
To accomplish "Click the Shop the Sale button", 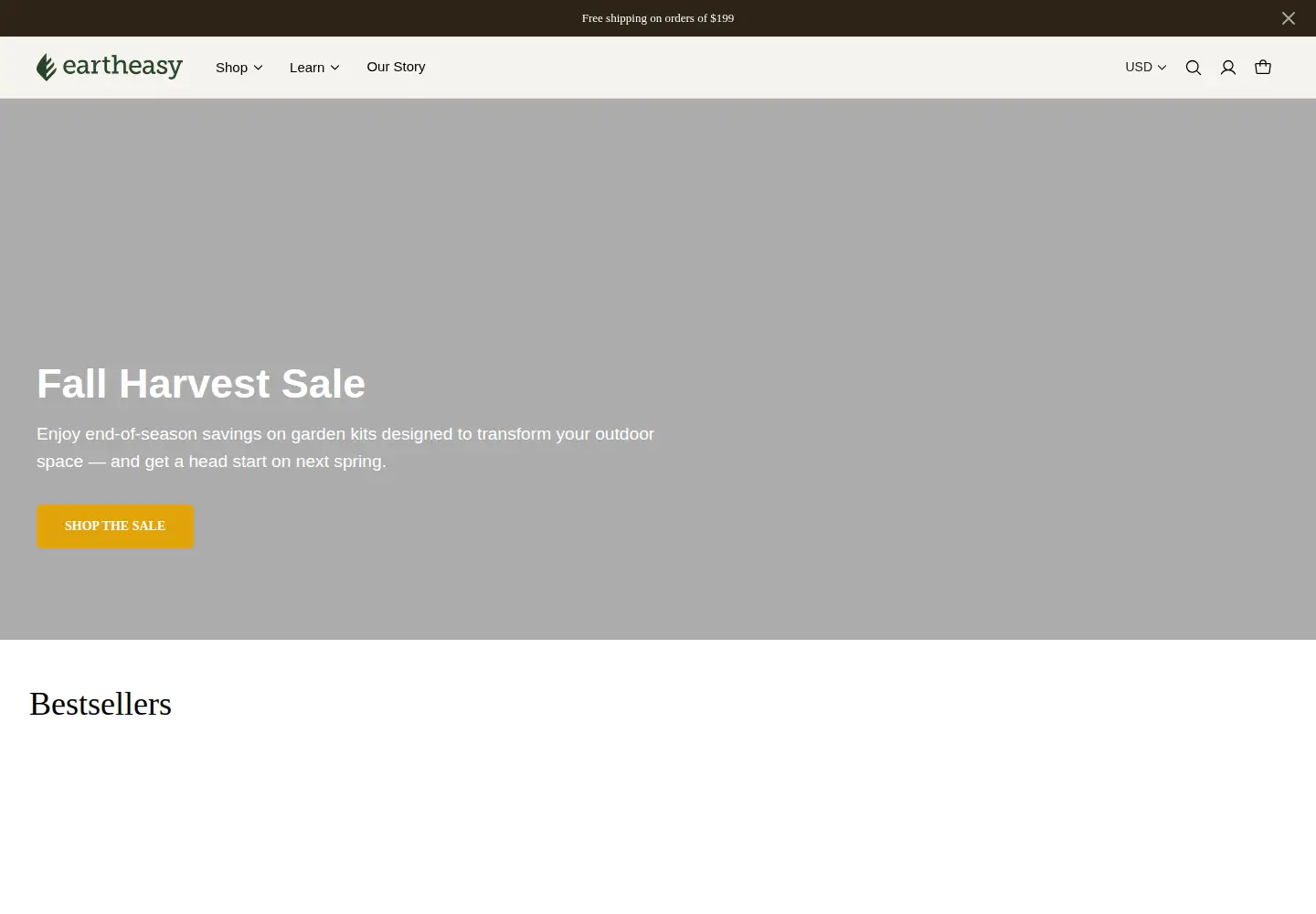I will (115, 526).
